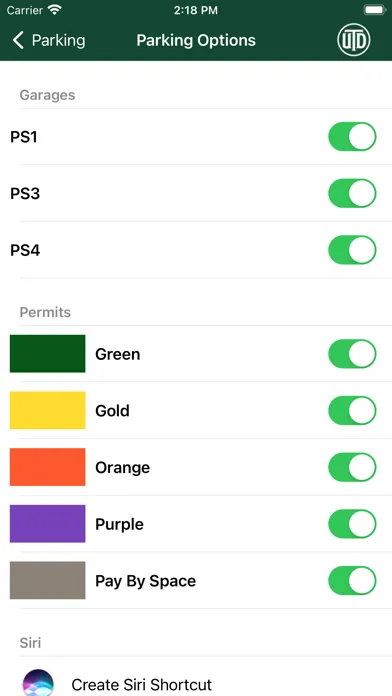Toggle the PS1 garage switch

352,137
